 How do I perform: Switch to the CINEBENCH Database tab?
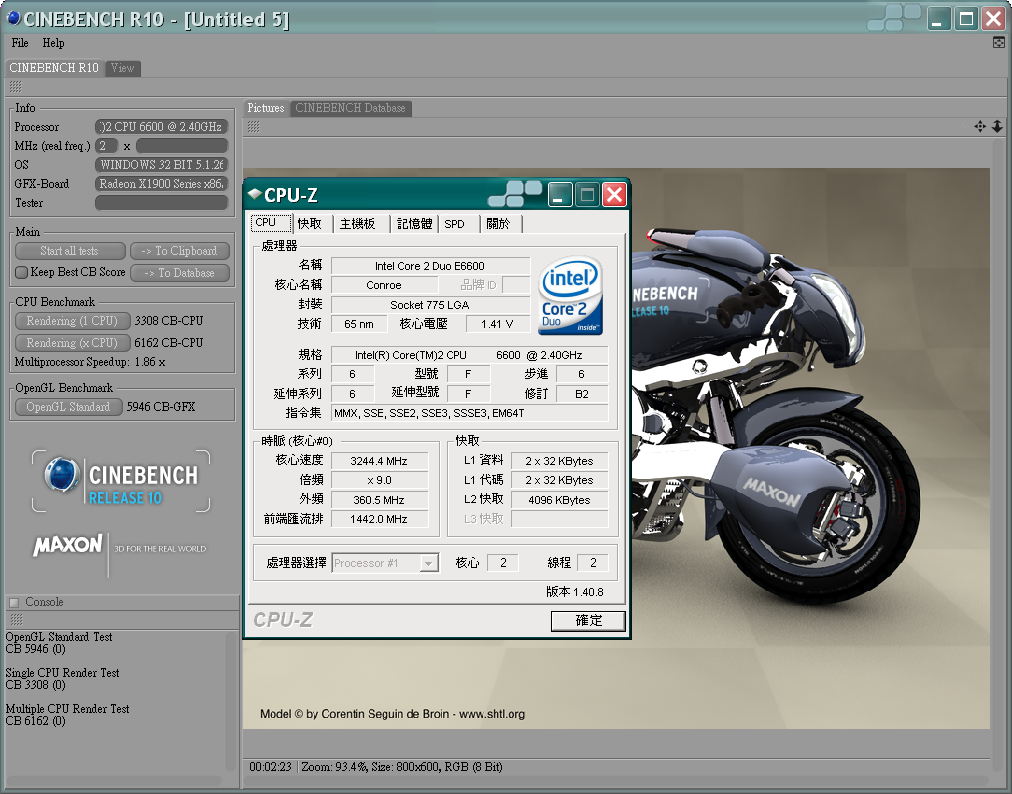(x=350, y=108)
